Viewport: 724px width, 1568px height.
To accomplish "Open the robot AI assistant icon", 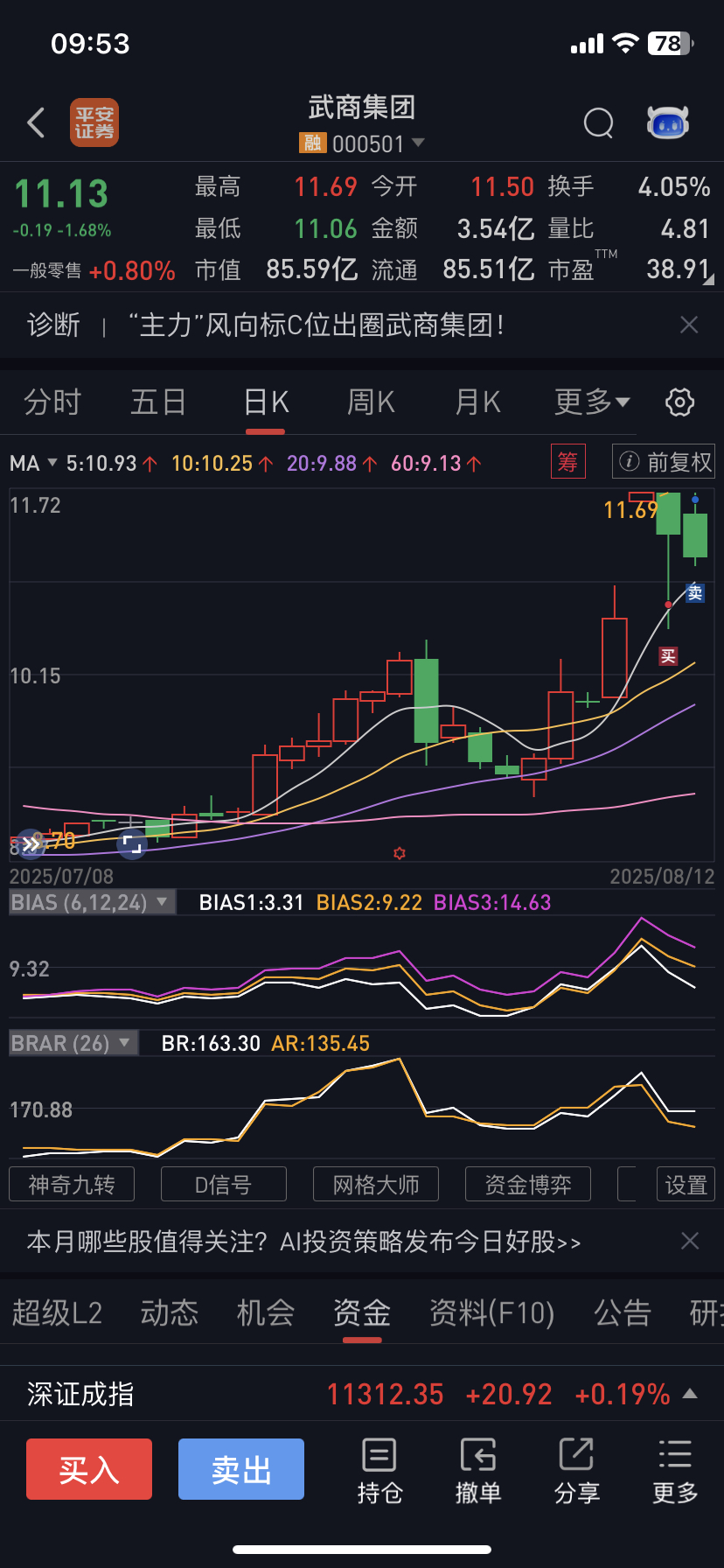I will click(x=668, y=123).
